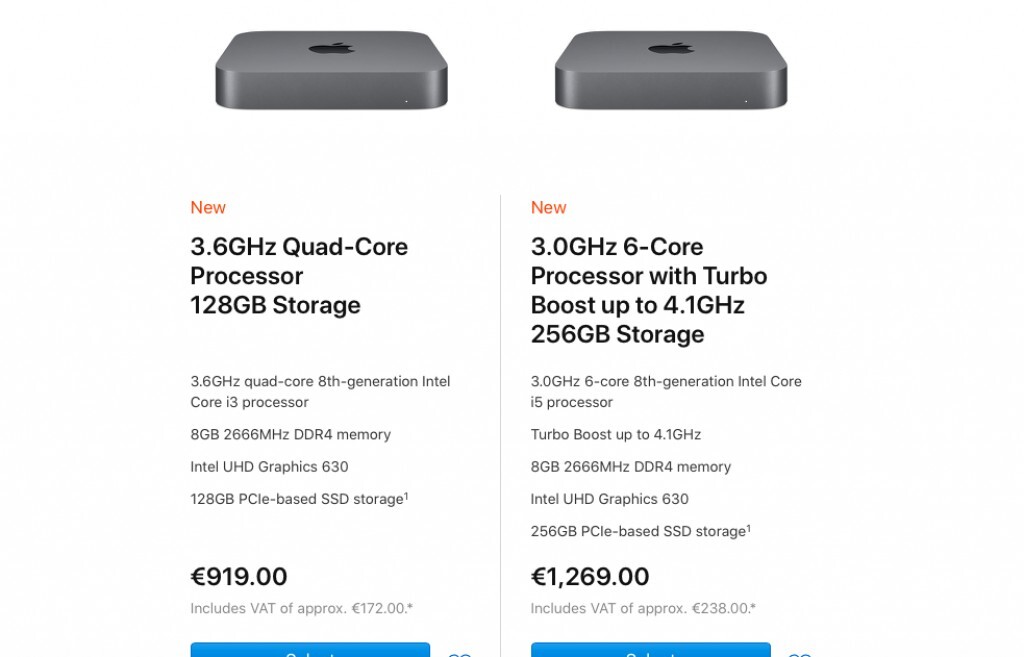Click the €919.00 price
Screen dimensions: 1024x657
(x=239, y=577)
